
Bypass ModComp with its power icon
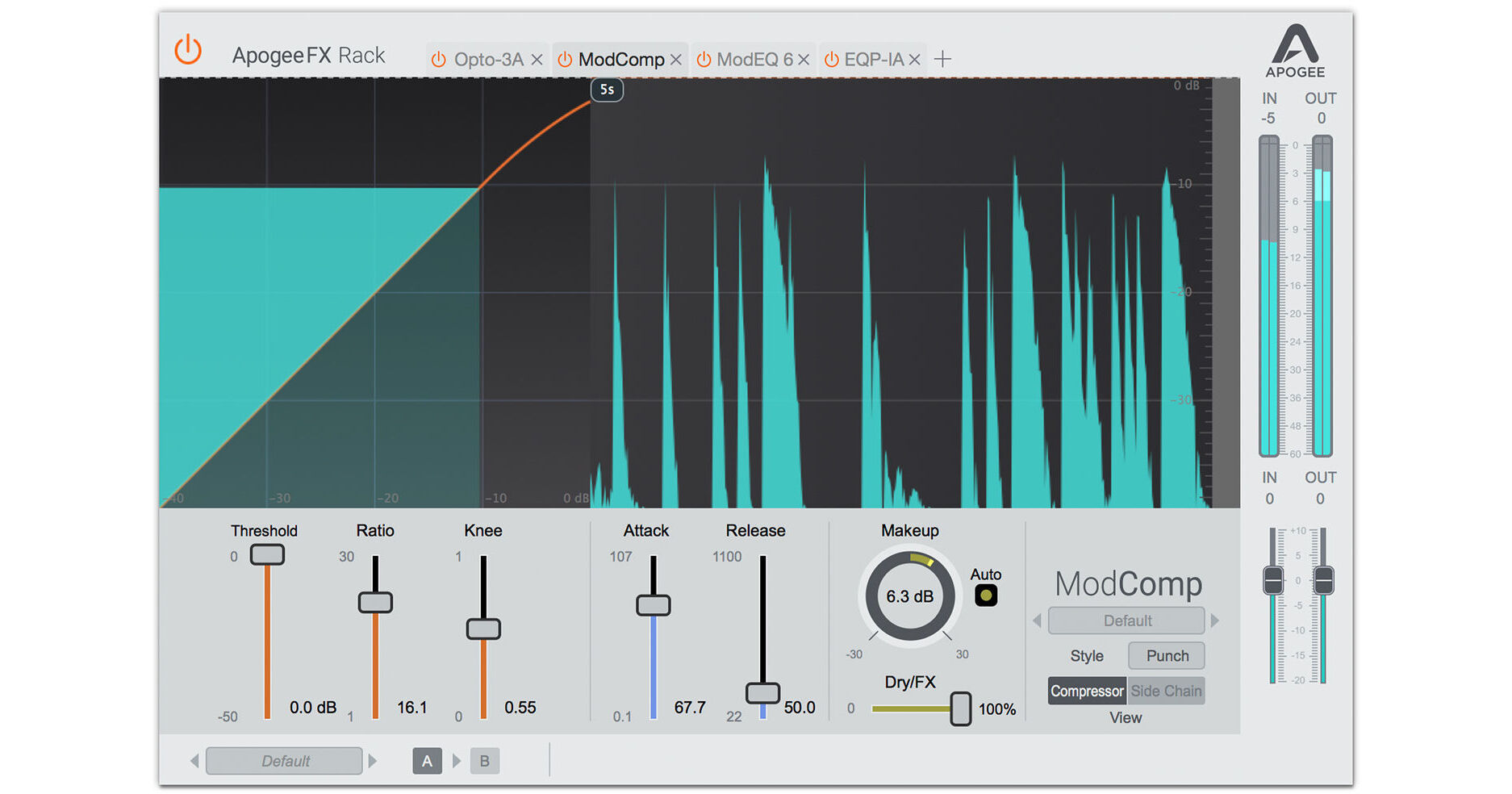(x=566, y=58)
